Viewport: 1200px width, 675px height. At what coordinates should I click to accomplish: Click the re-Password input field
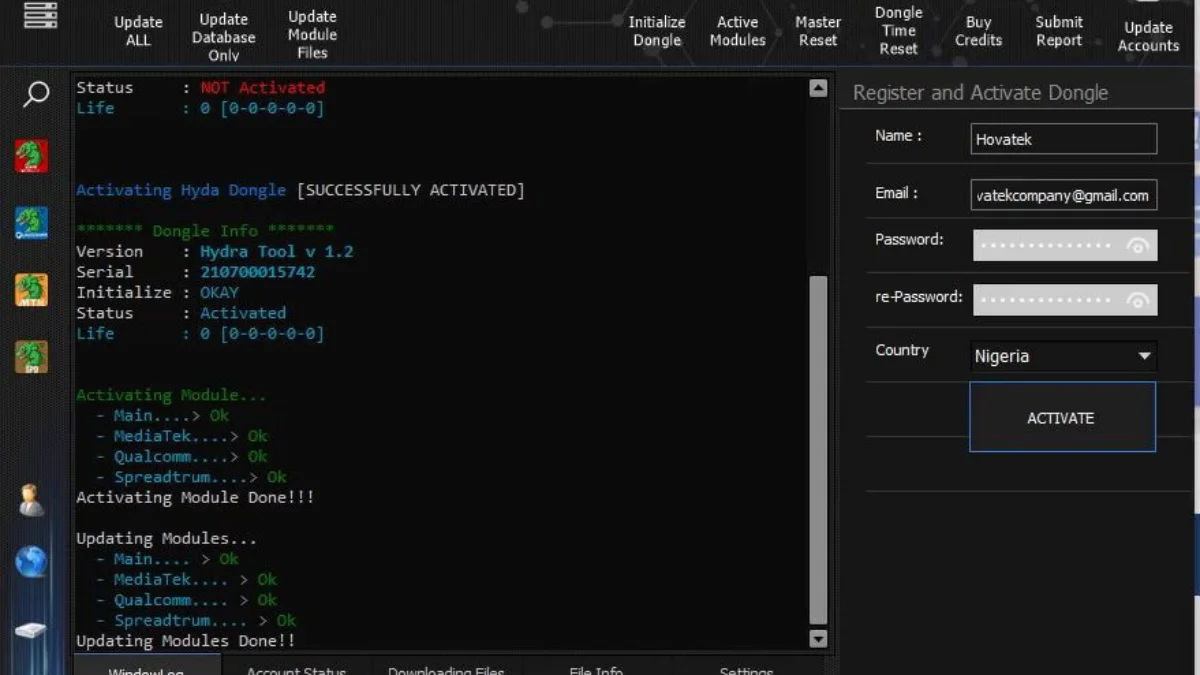[x=1065, y=300]
